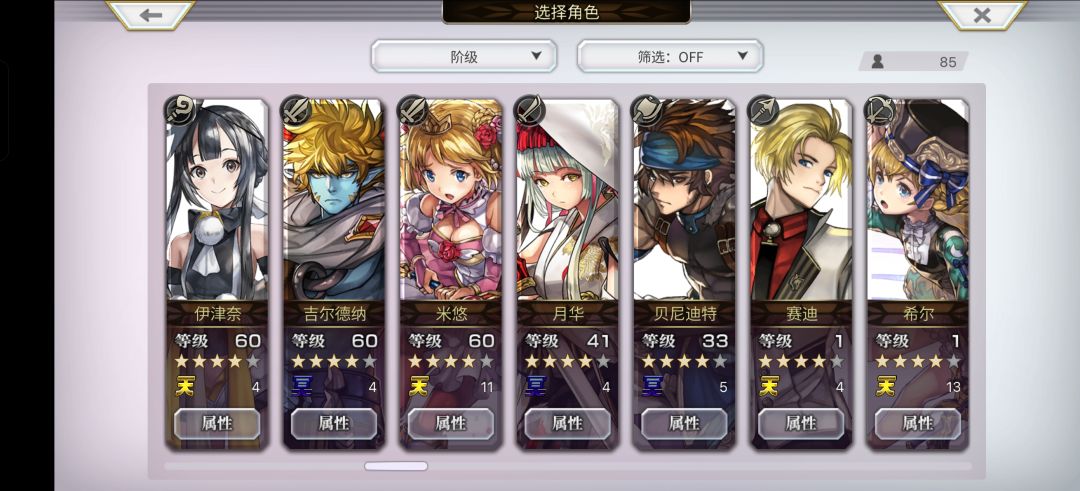Click the 天 attribute badge of 米悠
Viewport: 1080px width, 491px height.
point(418,386)
